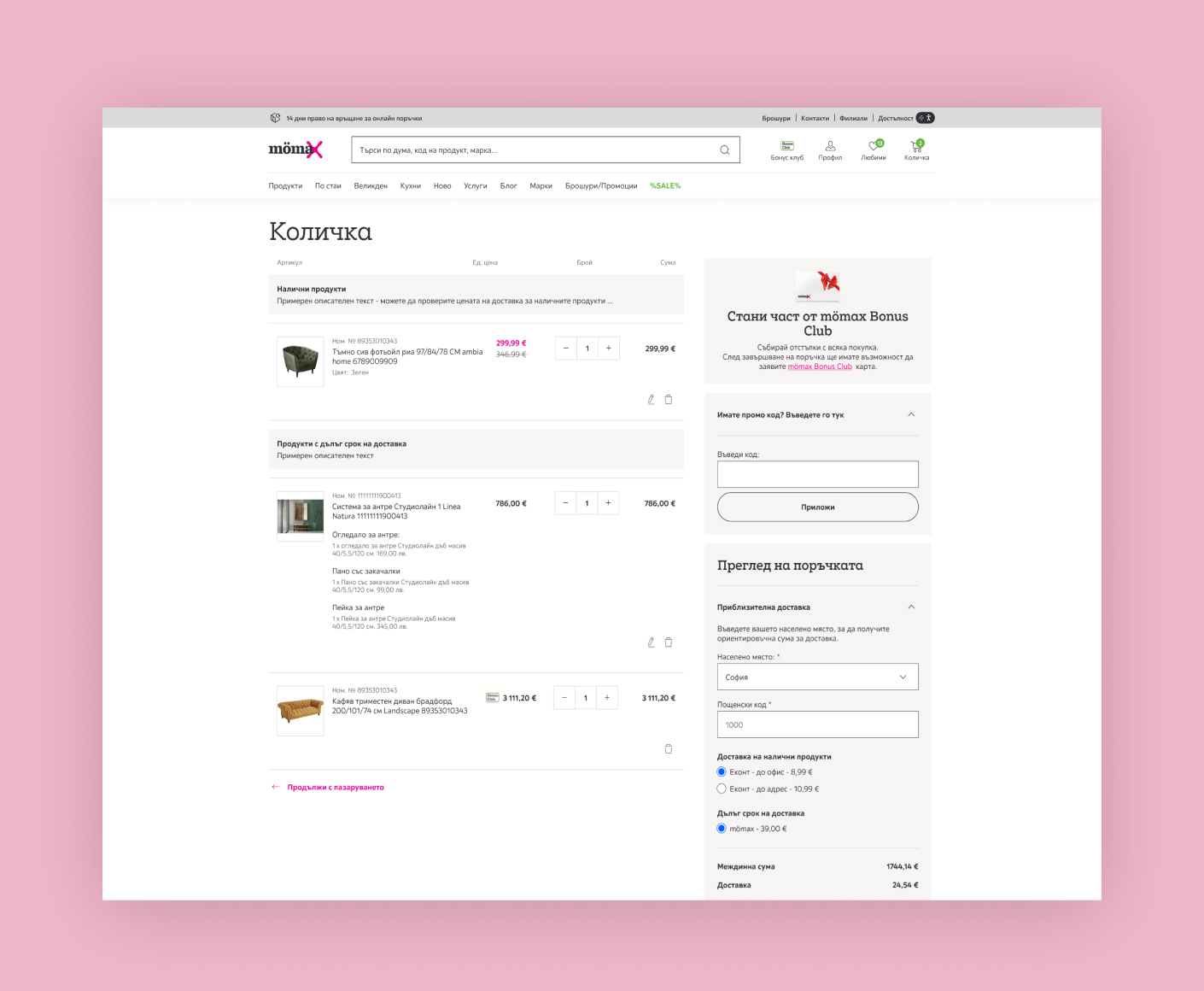Edit the Студиолайн hallway system item

point(651,642)
